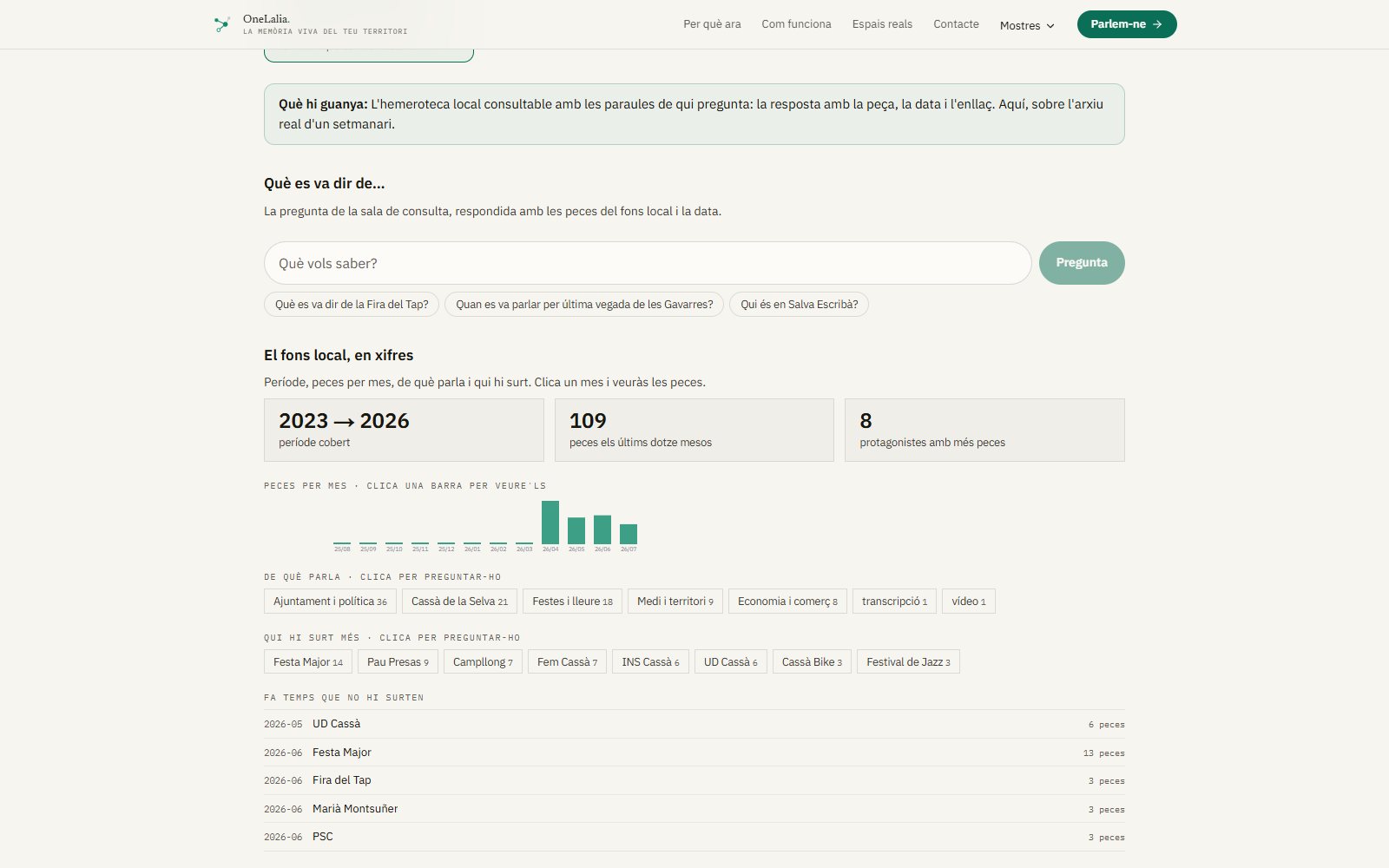The image size is (1389, 868).
Task: Pick the 26/07 month bar
Action: pyautogui.click(x=629, y=534)
